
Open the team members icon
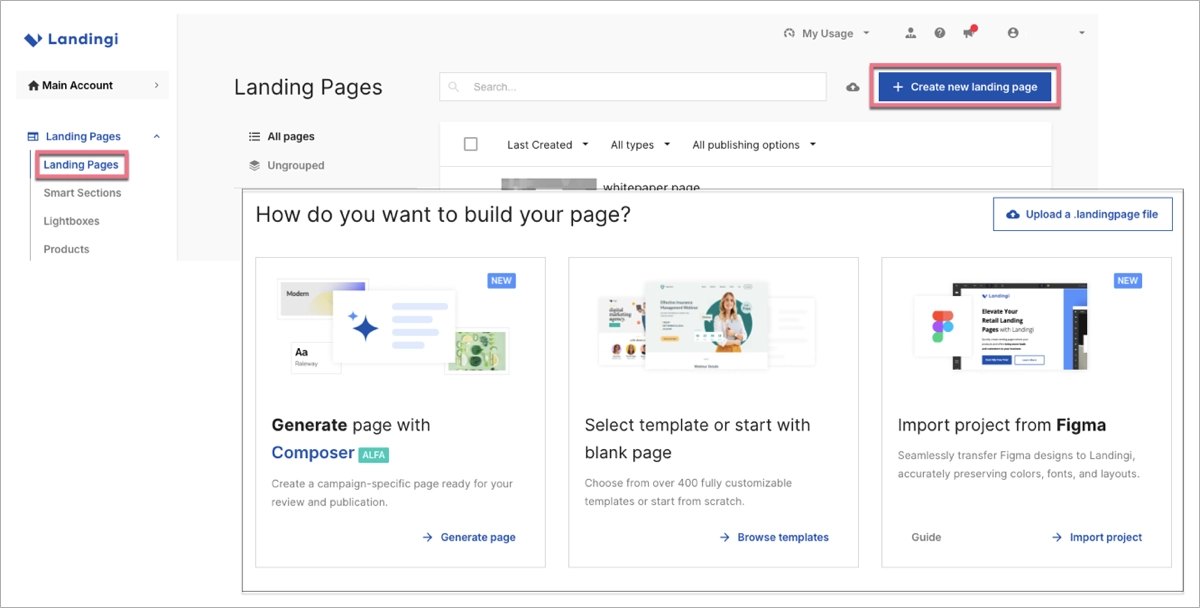(x=910, y=33)
